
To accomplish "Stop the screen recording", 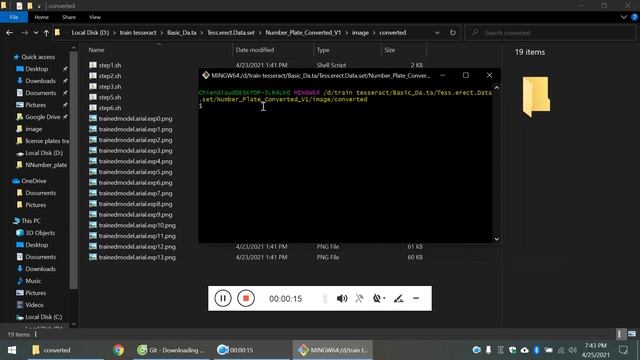I will point(246,298).
